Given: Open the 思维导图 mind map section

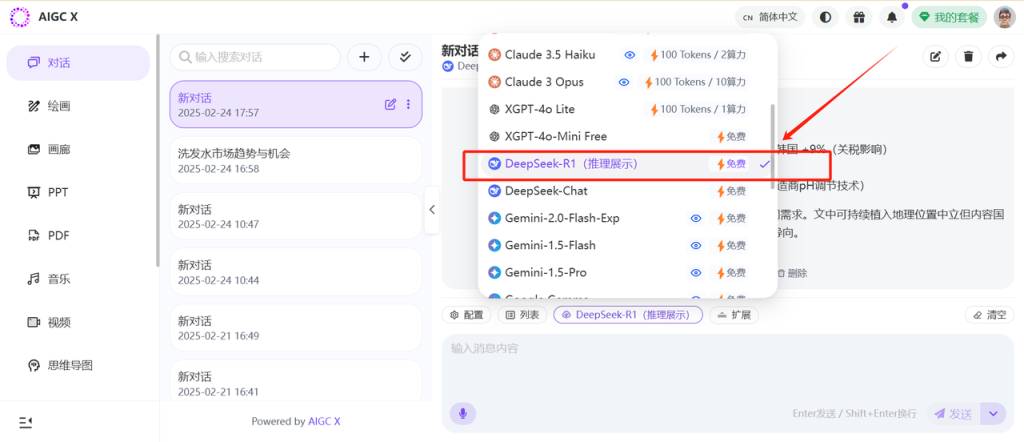Looking at the screenshot, I should 78,365.
